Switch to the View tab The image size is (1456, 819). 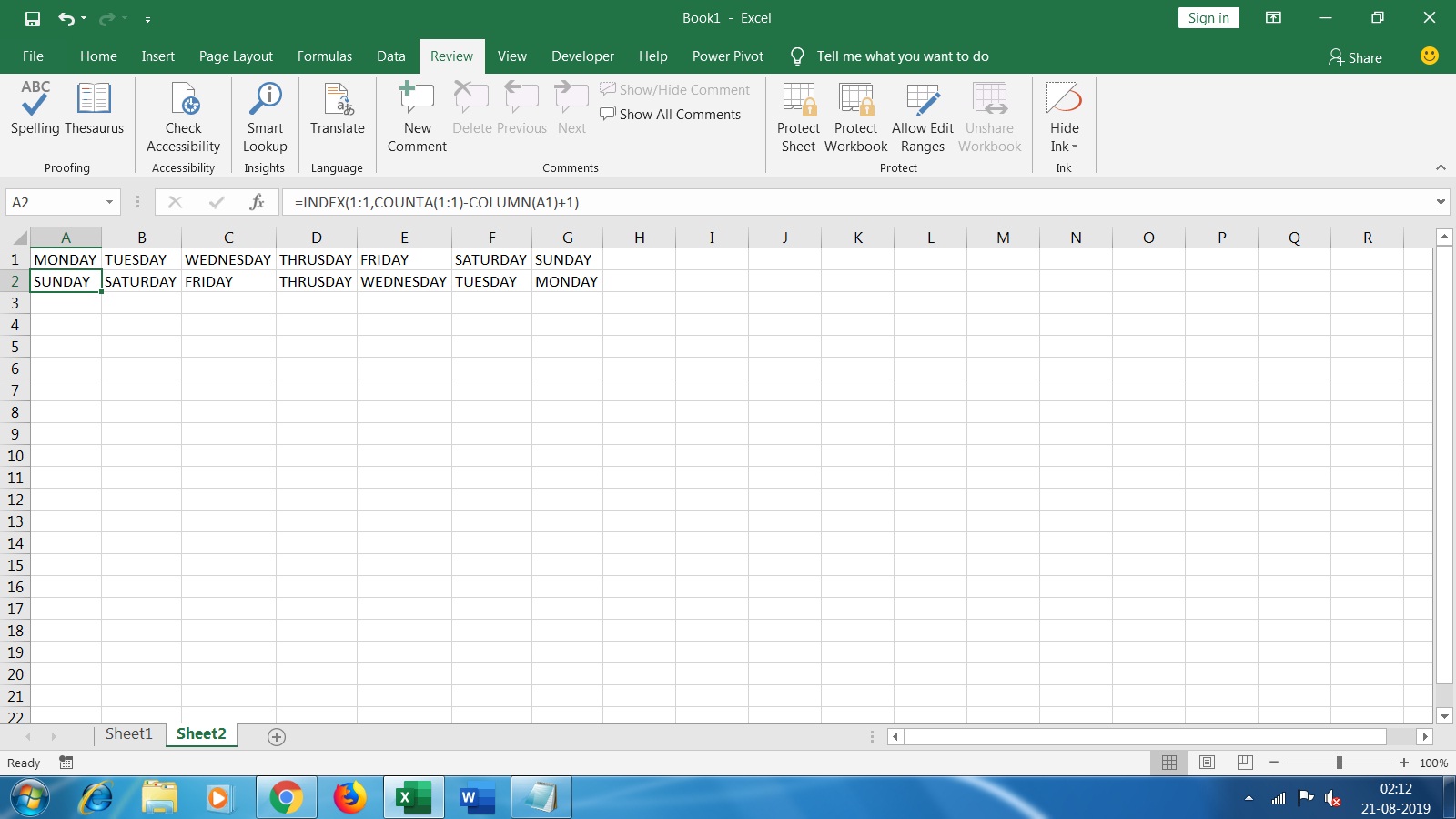512,56
